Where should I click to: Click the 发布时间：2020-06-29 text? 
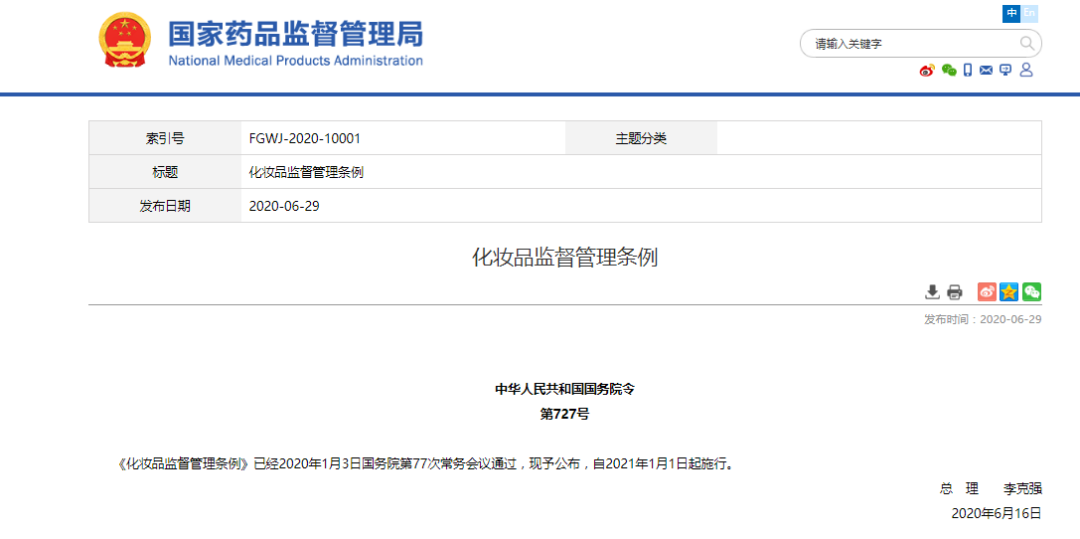tap(983, 319)
